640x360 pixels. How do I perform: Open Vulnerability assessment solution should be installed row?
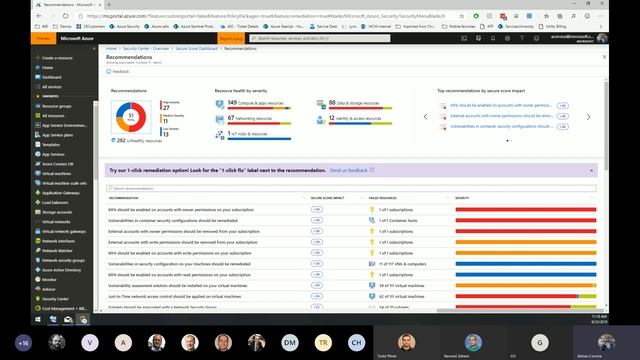[351, 286]
